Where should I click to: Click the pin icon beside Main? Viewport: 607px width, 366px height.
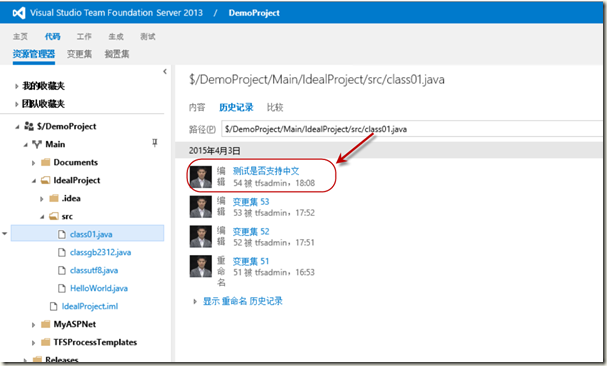tap(155, 143)
